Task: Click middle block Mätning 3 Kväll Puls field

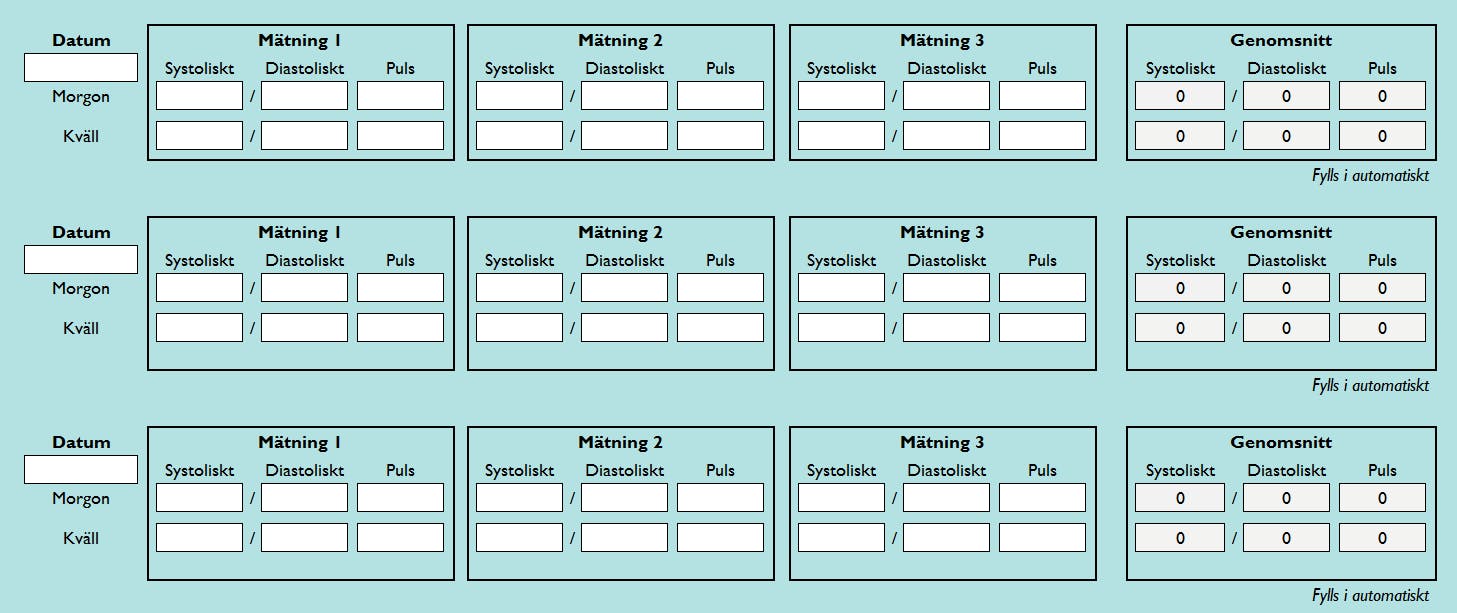Action: (x=1042, y=328)
